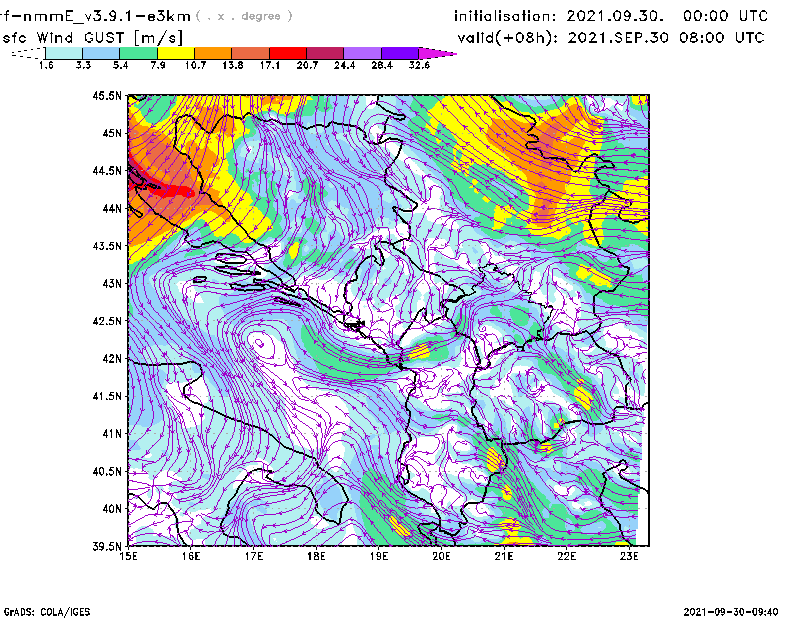Click the latitude label '41.5N'
This screenshot has height=618, width=800.
pos(107,396)
